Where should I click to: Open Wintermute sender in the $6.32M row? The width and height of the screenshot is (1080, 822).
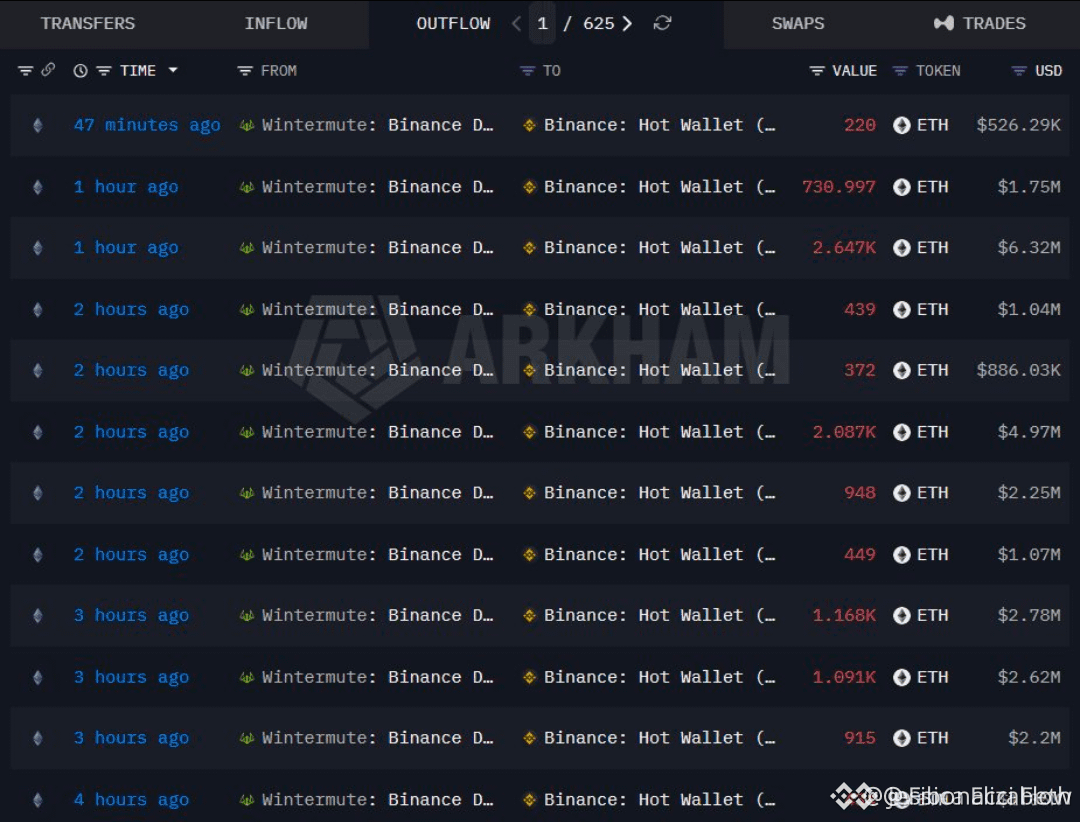click(x=377, y=247)
